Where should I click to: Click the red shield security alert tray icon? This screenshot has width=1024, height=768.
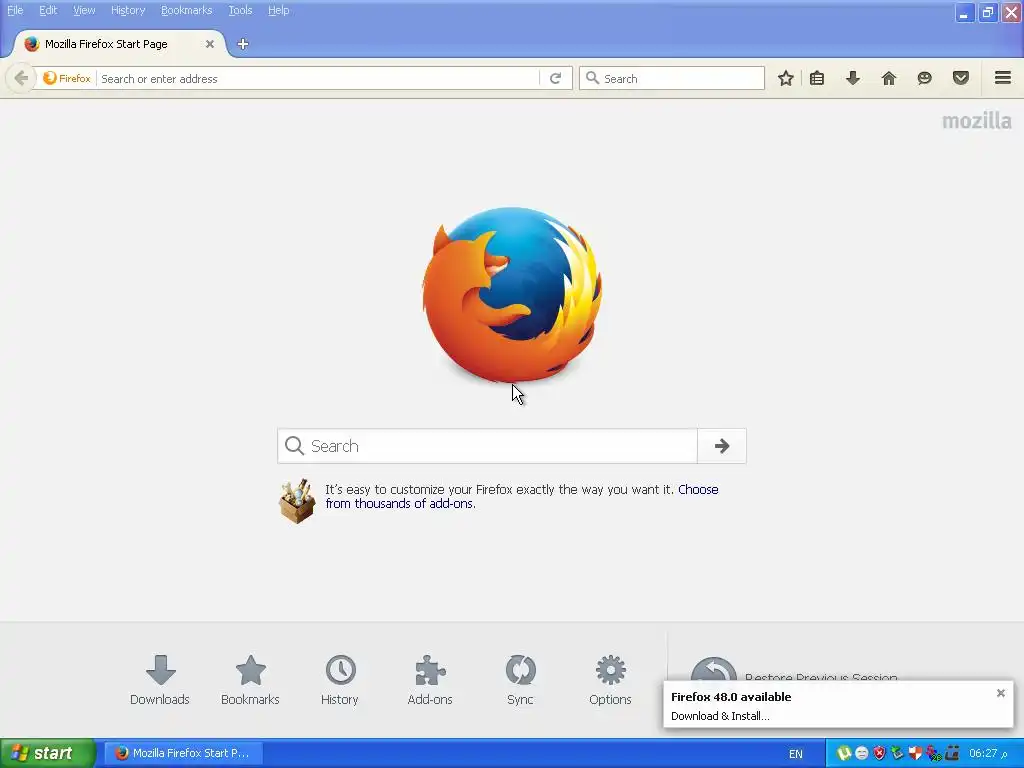(879, 753)
